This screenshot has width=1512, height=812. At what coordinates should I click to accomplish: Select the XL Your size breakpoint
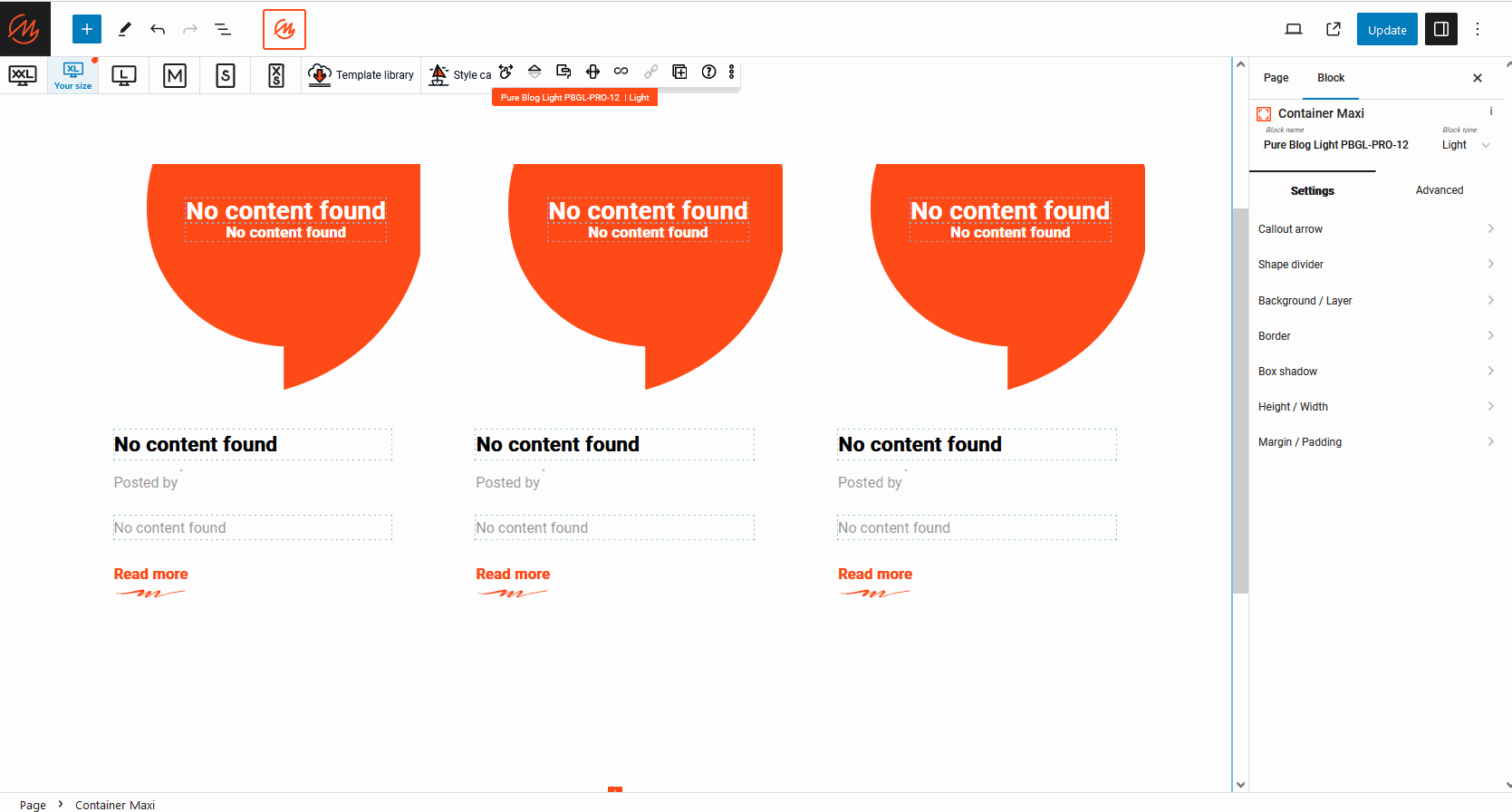coord(73,75)
